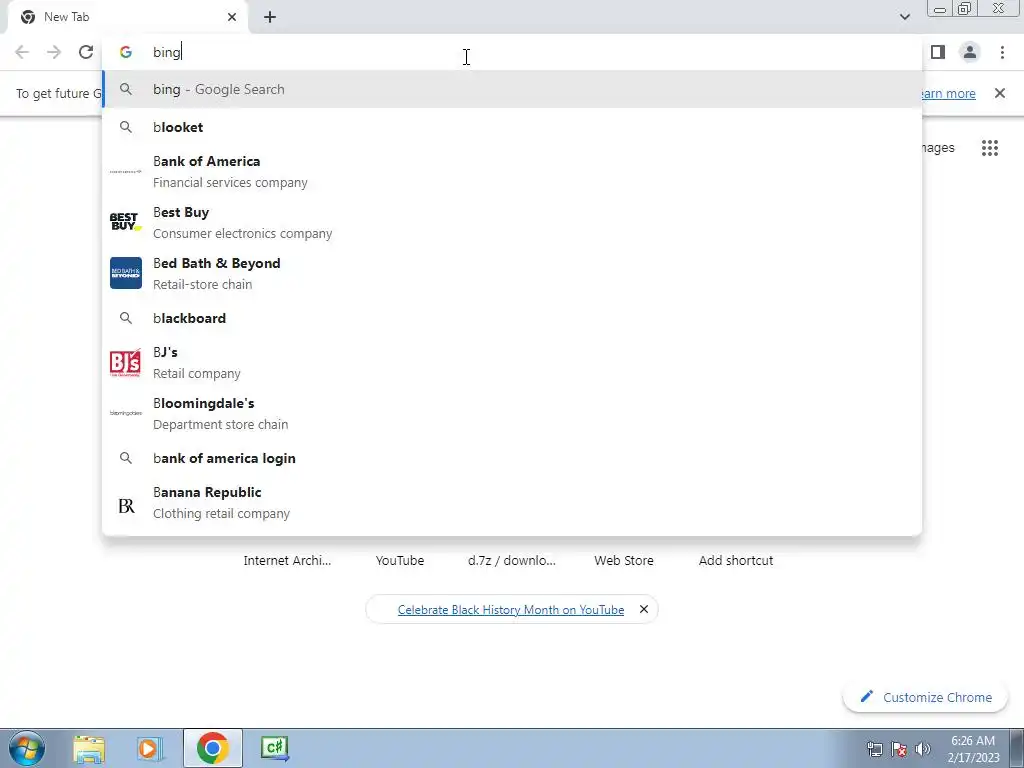Click the Reload page icon
Viewport: 1024px width, 768px height.
(x=86, y=52)
